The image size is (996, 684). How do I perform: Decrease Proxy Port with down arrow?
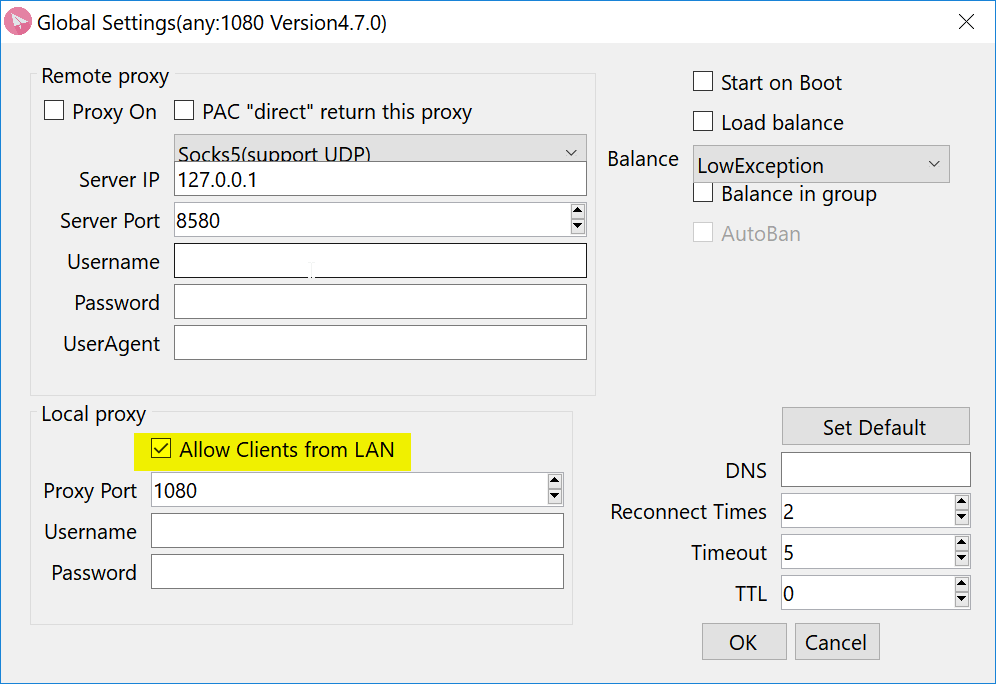click(554, 498)
